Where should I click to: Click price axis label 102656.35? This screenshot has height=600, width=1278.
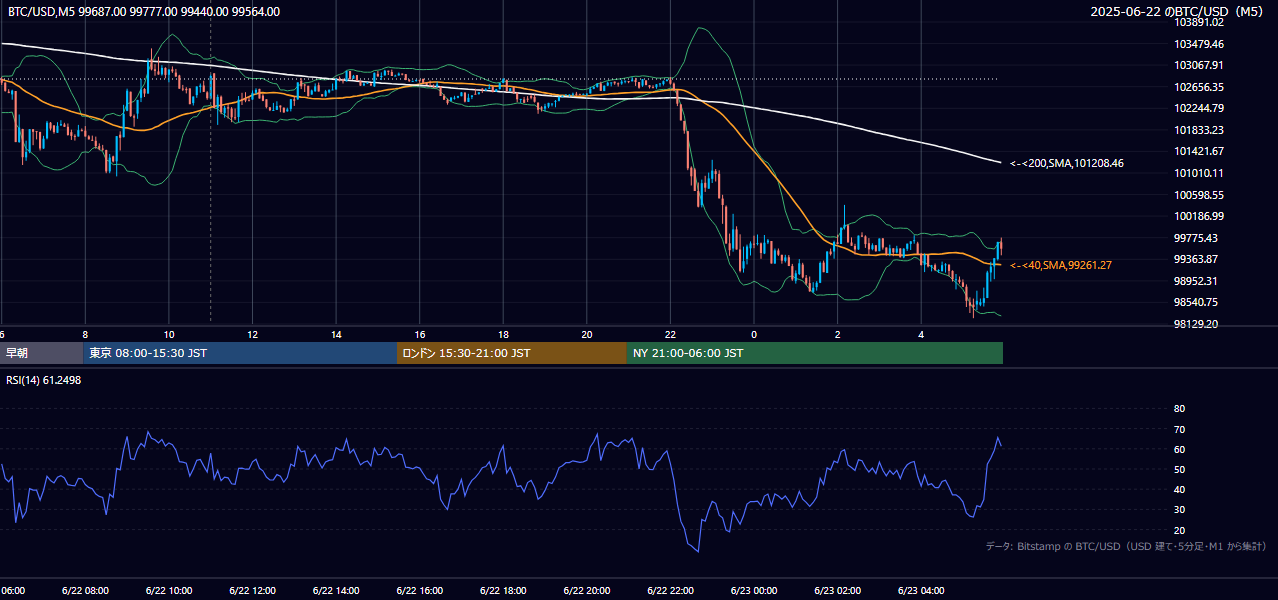1199,87
